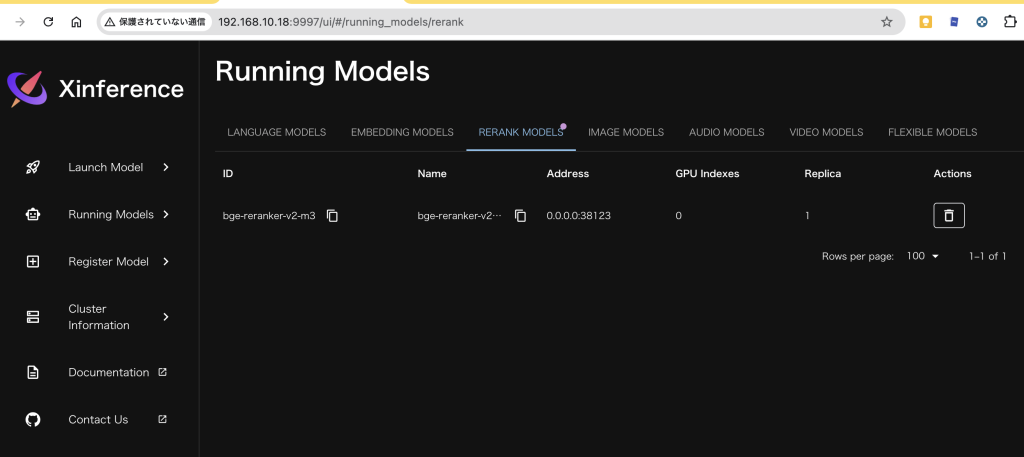Expand the Launch Model chevron
1024x457 pixels.
click(166, 167)
